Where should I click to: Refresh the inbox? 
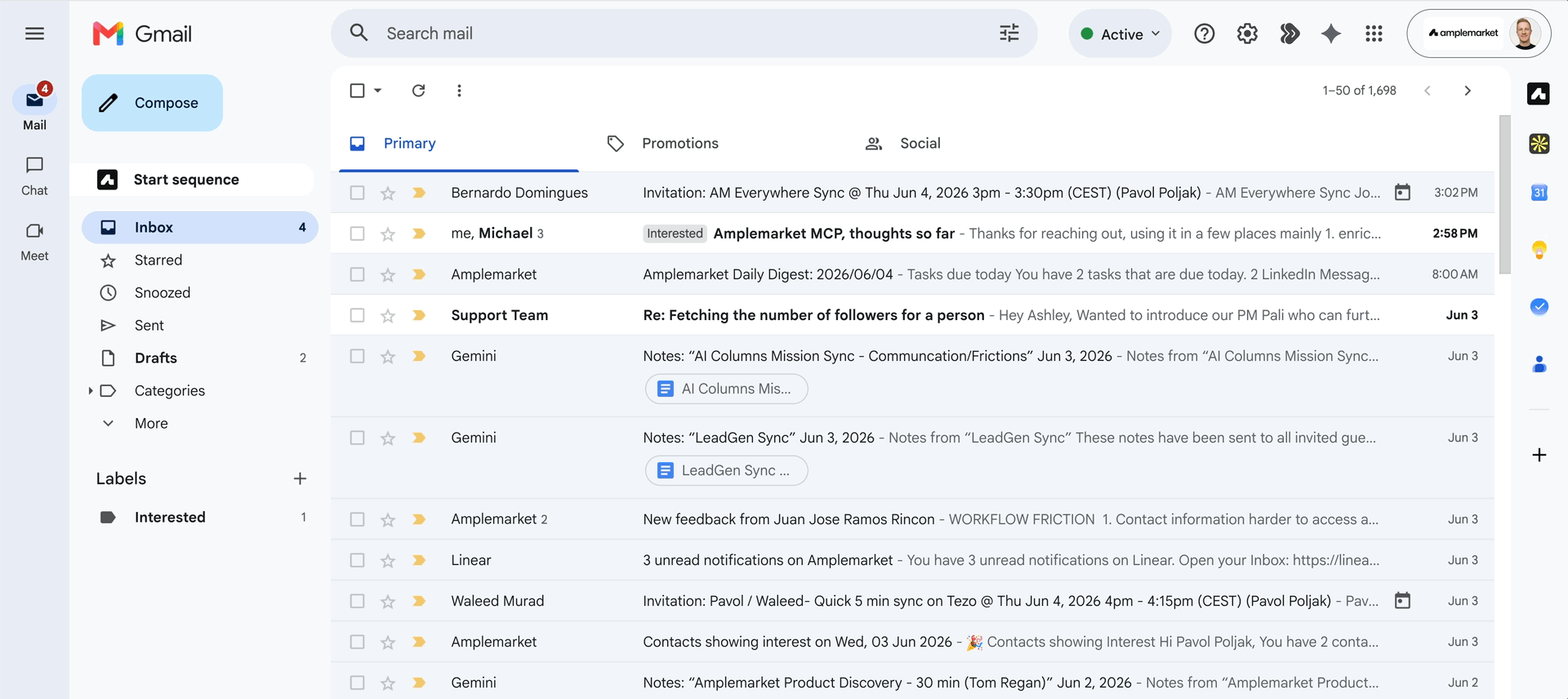tap(418, 91)
